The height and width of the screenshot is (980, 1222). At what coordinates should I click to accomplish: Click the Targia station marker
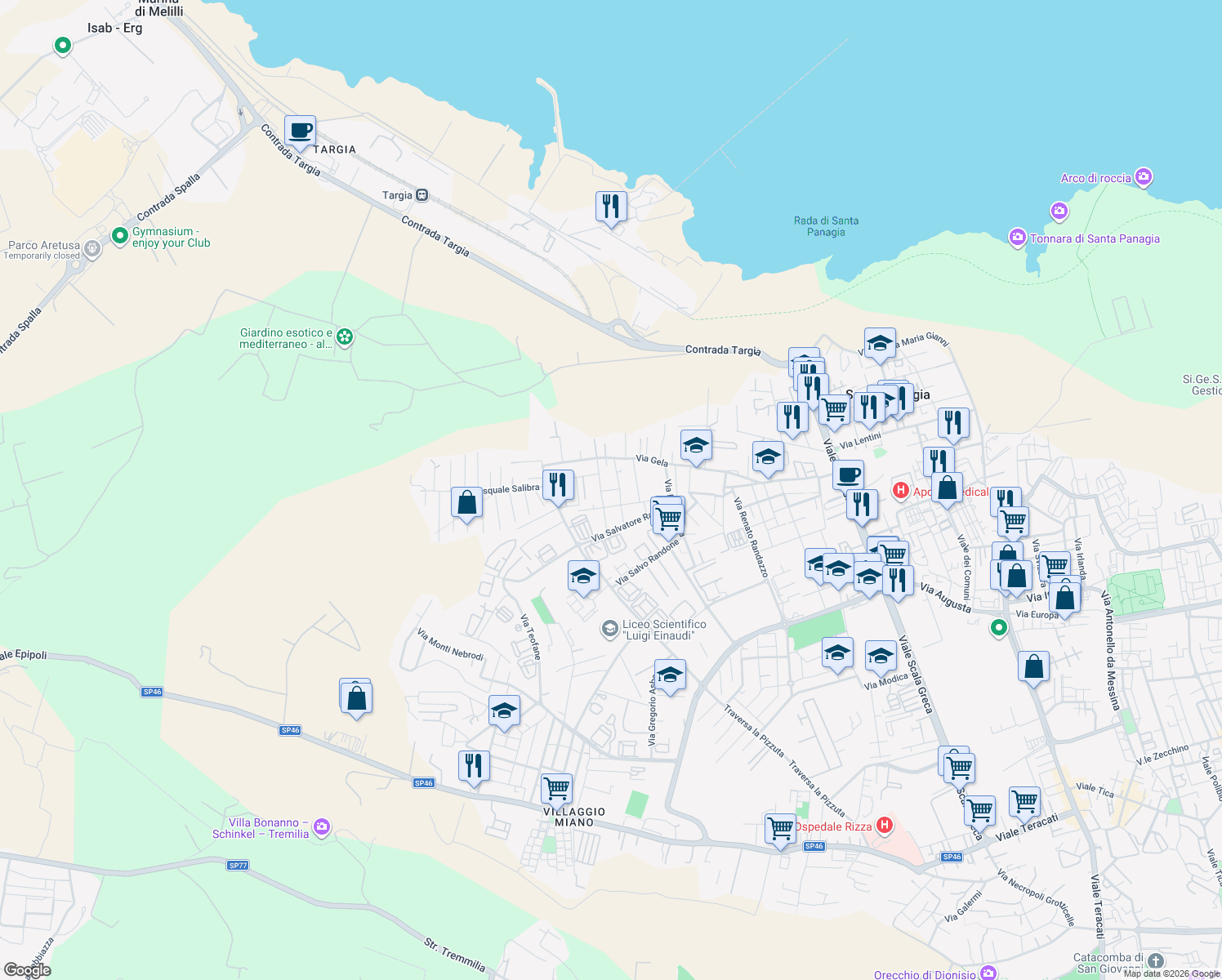(x=421, y=195)
